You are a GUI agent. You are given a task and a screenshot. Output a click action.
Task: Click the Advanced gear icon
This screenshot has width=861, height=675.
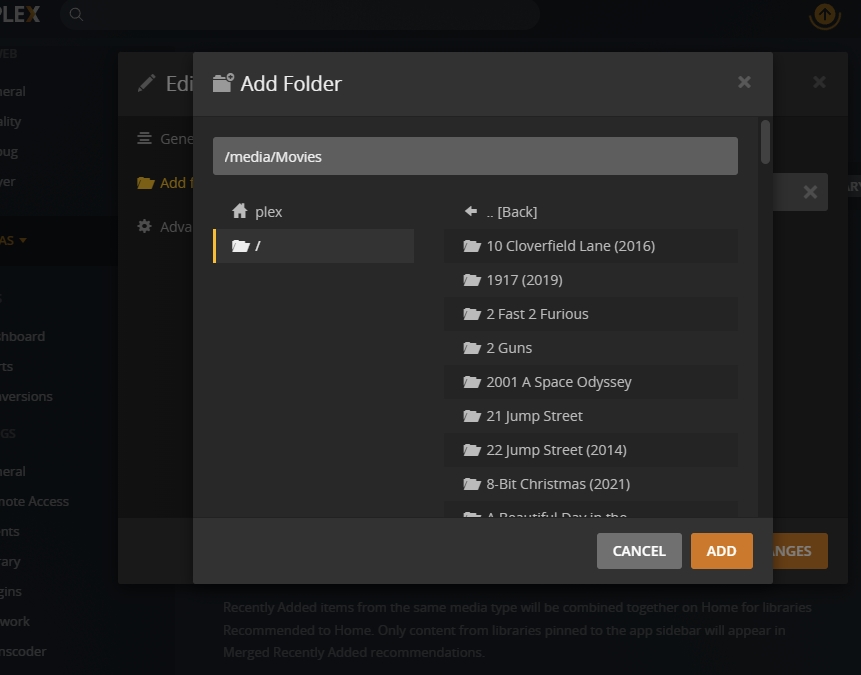(144, 226)
